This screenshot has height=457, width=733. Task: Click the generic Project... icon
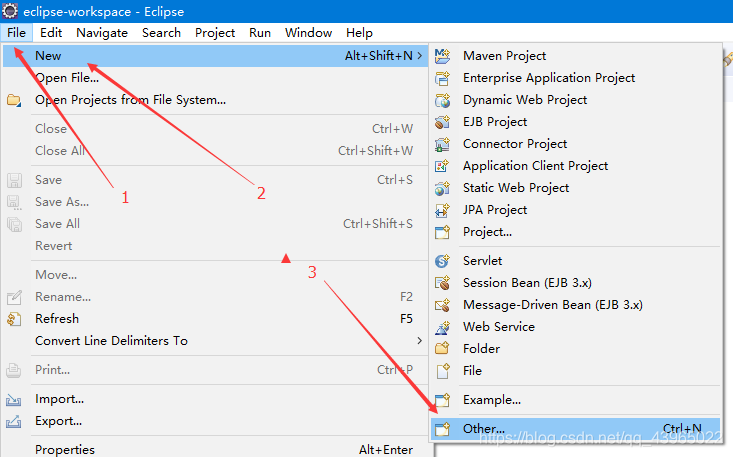click(442, 232)
